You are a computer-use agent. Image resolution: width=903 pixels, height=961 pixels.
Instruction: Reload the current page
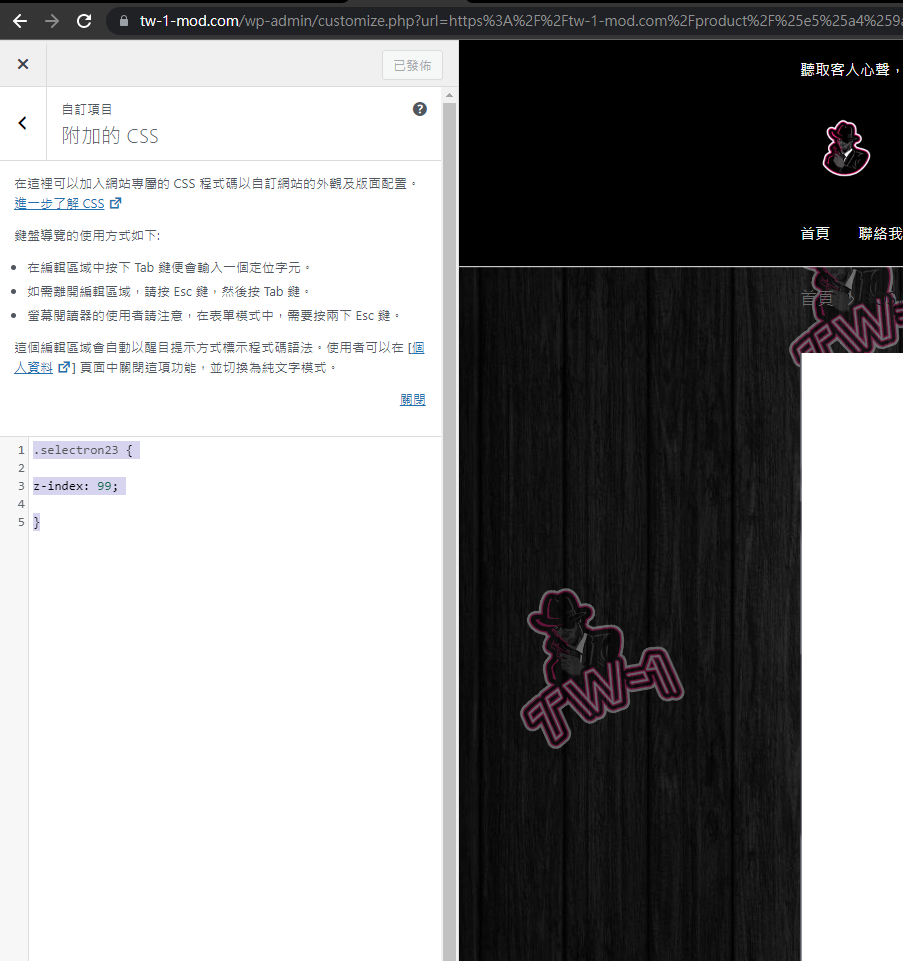click(x=84, y=20)
